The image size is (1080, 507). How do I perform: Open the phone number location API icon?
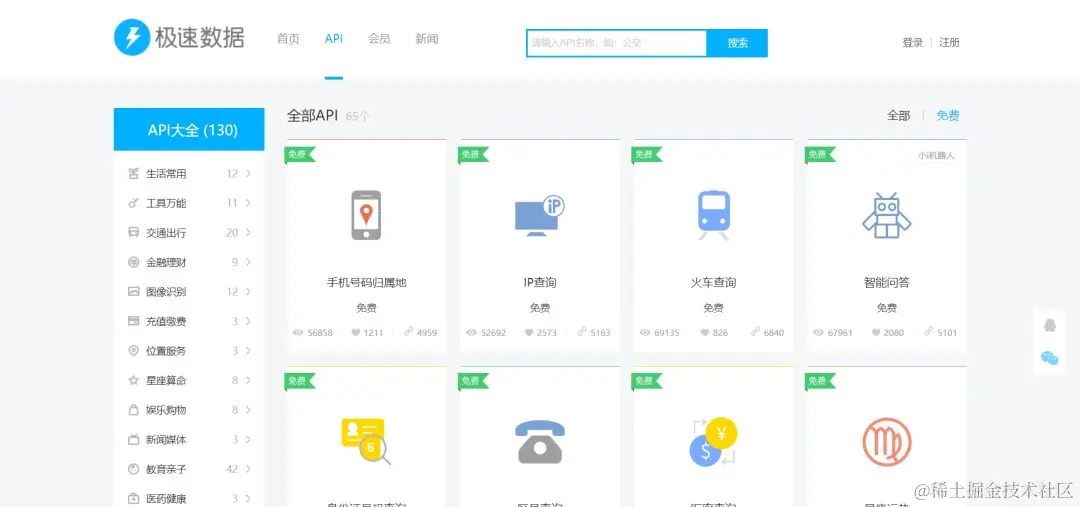pyautogui.click(x=366, y=215)
